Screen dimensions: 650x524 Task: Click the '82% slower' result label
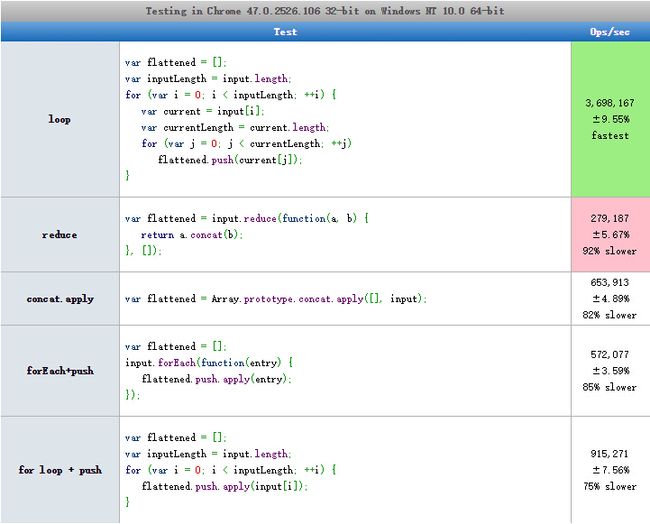click(x=609, y=315)
